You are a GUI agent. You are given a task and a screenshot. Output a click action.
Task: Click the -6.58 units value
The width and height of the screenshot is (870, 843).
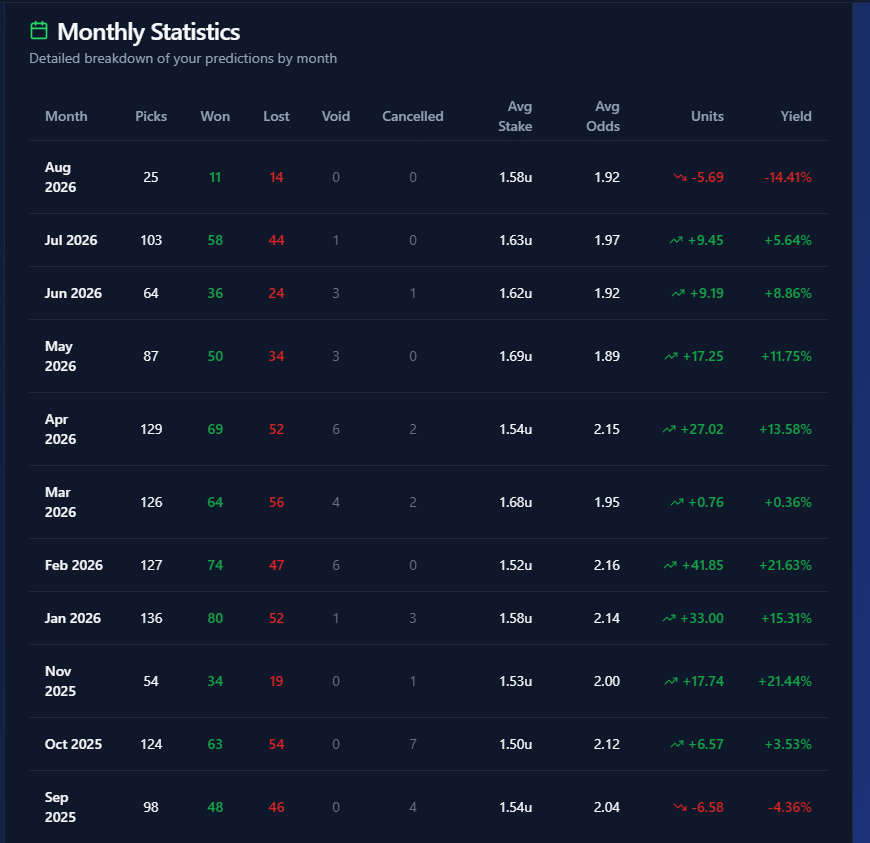tap(708, 807)
